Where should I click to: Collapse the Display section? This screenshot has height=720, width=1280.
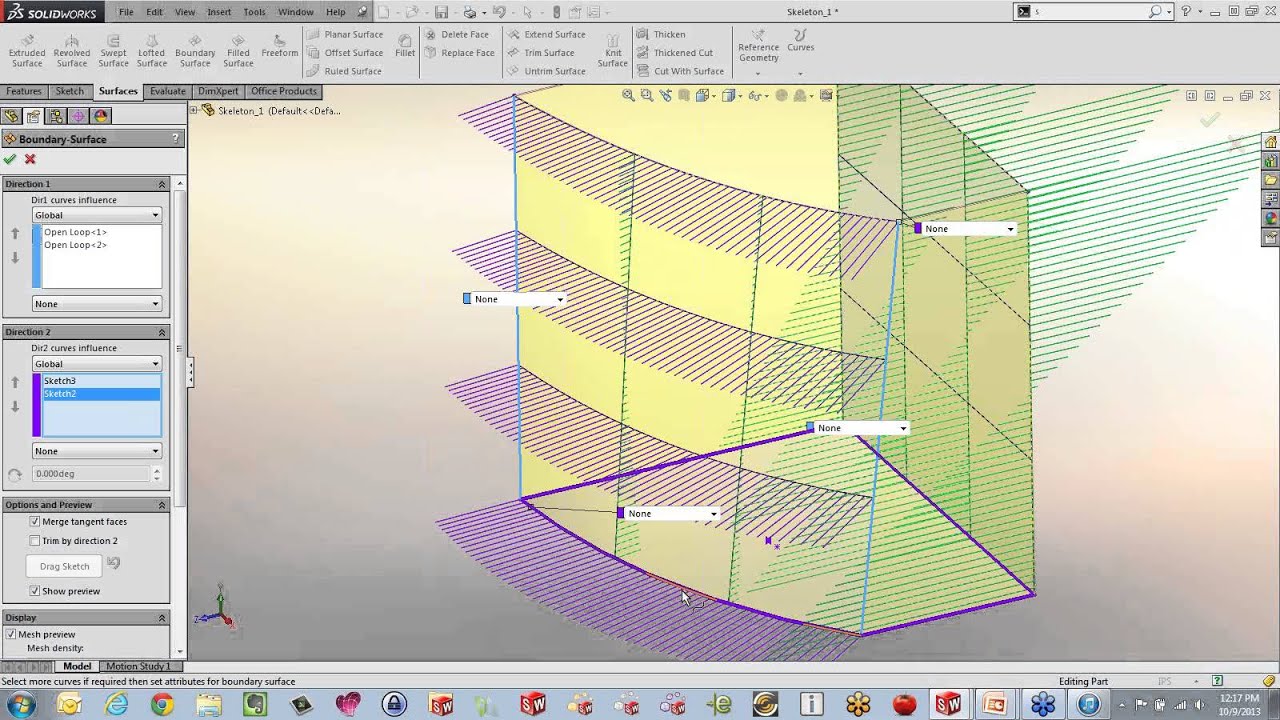tap(162, 618)
